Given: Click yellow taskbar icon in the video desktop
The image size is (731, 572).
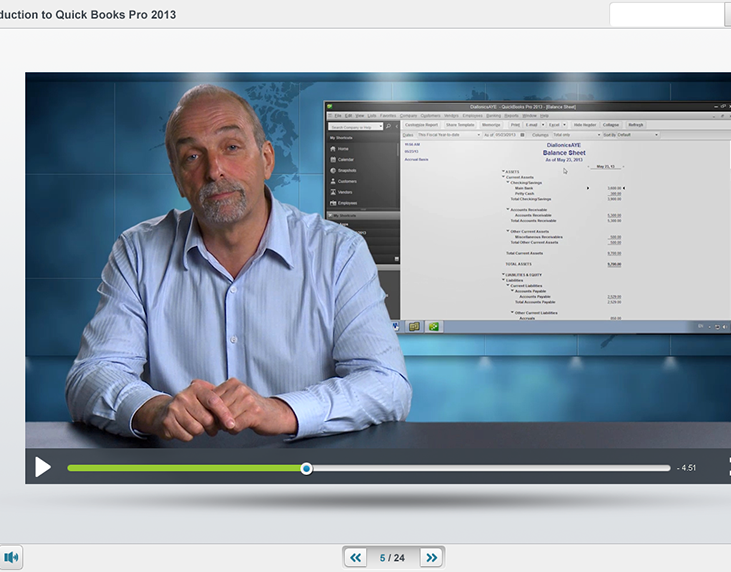Looking at the screenshot, I should (414, 327).
